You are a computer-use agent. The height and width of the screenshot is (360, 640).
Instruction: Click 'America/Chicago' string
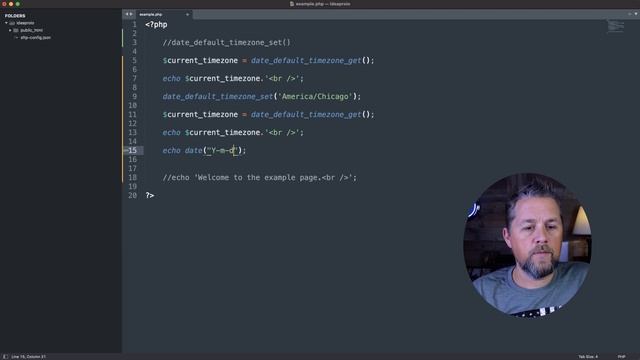[x=315, y=97]
